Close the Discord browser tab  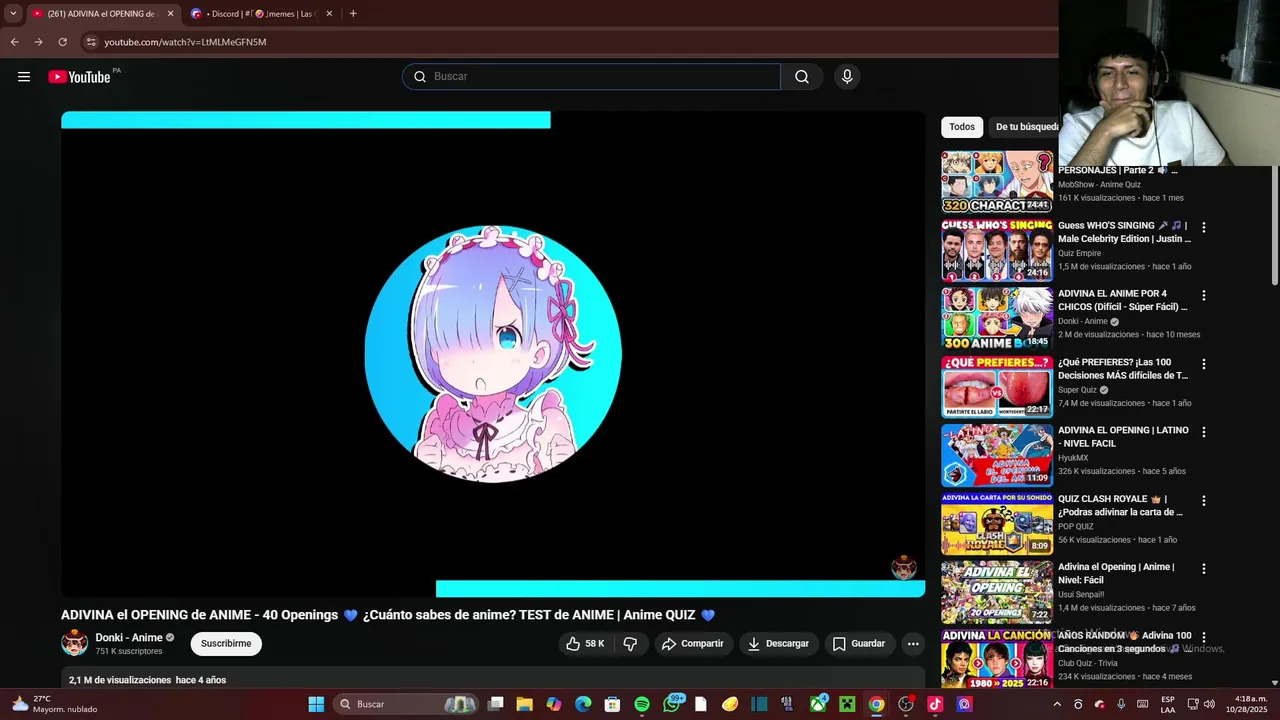[329, 14]
